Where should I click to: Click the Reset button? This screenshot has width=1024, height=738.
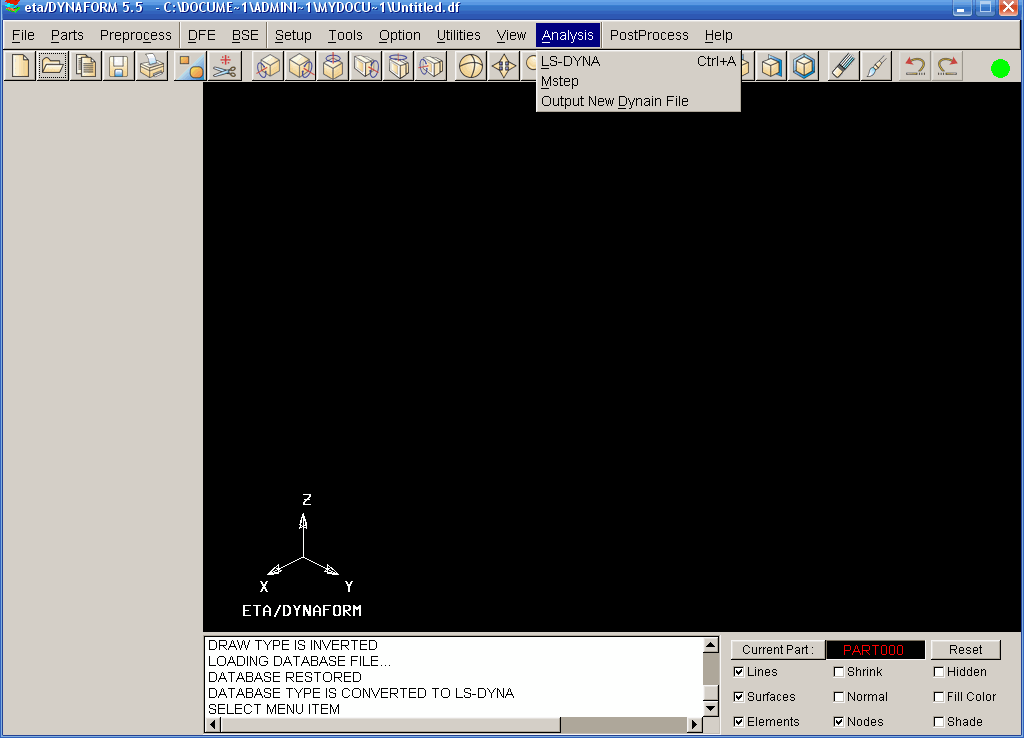(x=965, y=650)
